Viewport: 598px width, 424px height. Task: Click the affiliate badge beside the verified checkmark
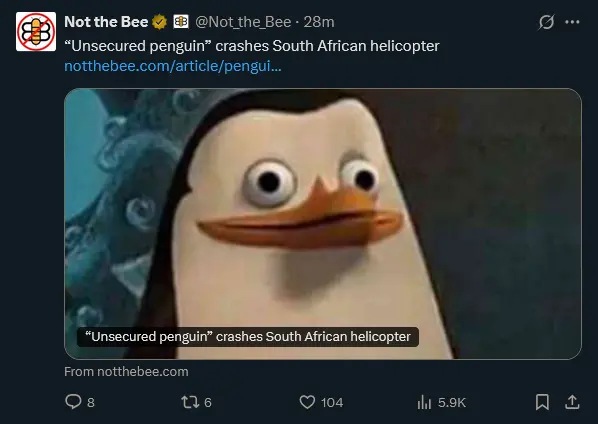pos(181,22)
